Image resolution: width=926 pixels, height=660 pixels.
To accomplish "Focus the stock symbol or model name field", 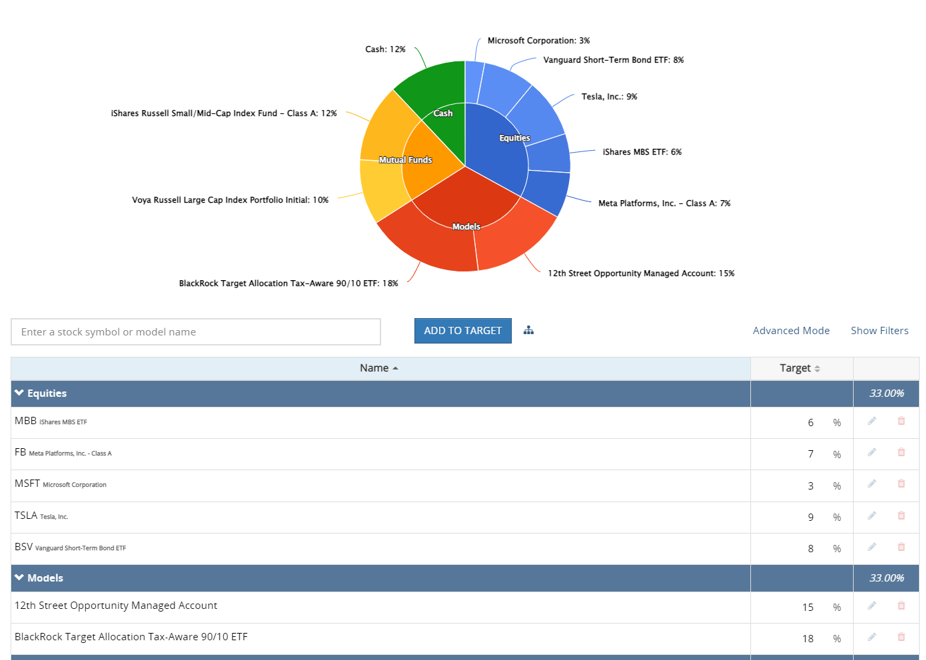I will click(195, 332).
